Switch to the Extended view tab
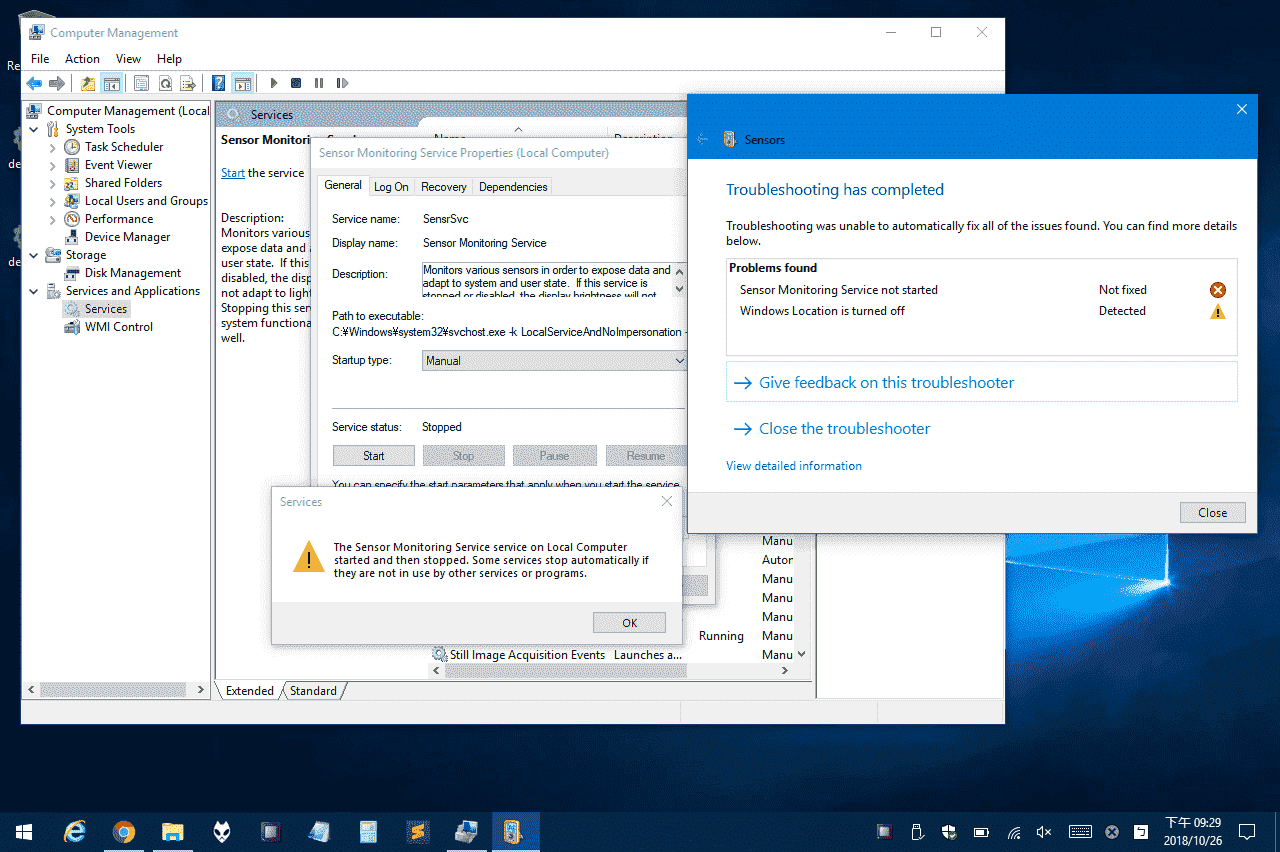The width and height of the screenshot is (1280, 852). [249, 691]
